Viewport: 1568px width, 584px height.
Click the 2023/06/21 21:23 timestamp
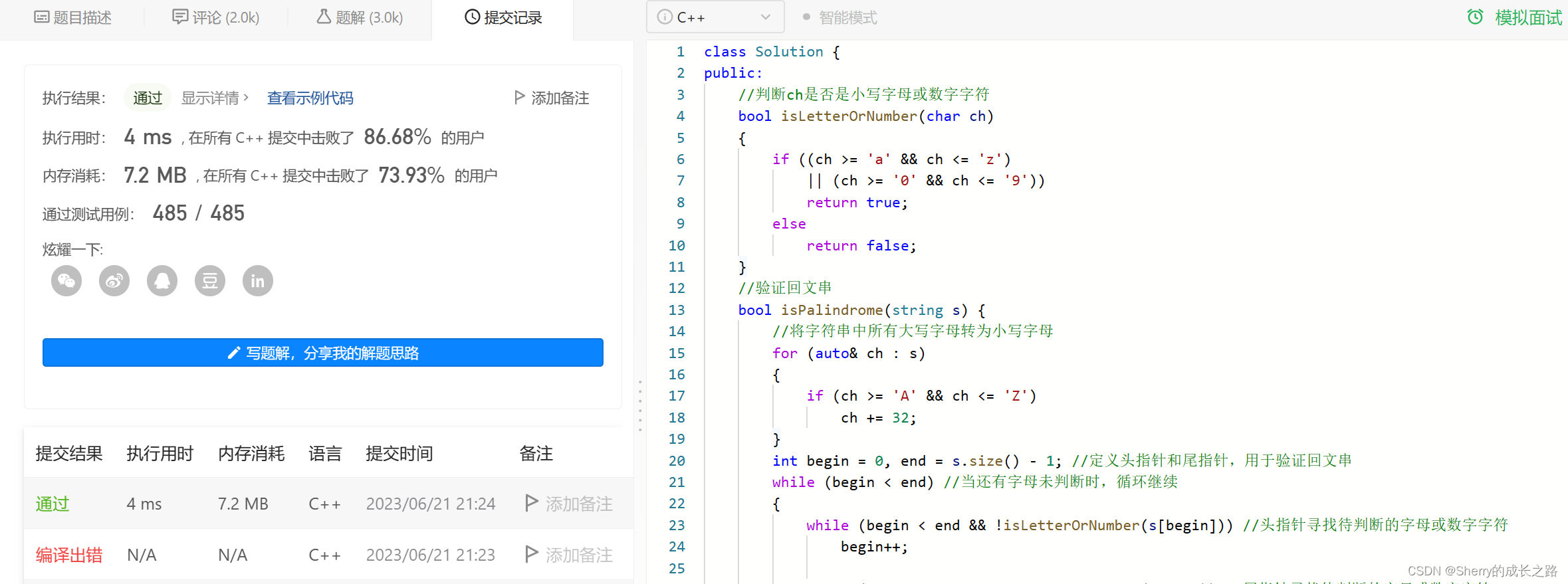pyautogui.click(x=431, y=555)
